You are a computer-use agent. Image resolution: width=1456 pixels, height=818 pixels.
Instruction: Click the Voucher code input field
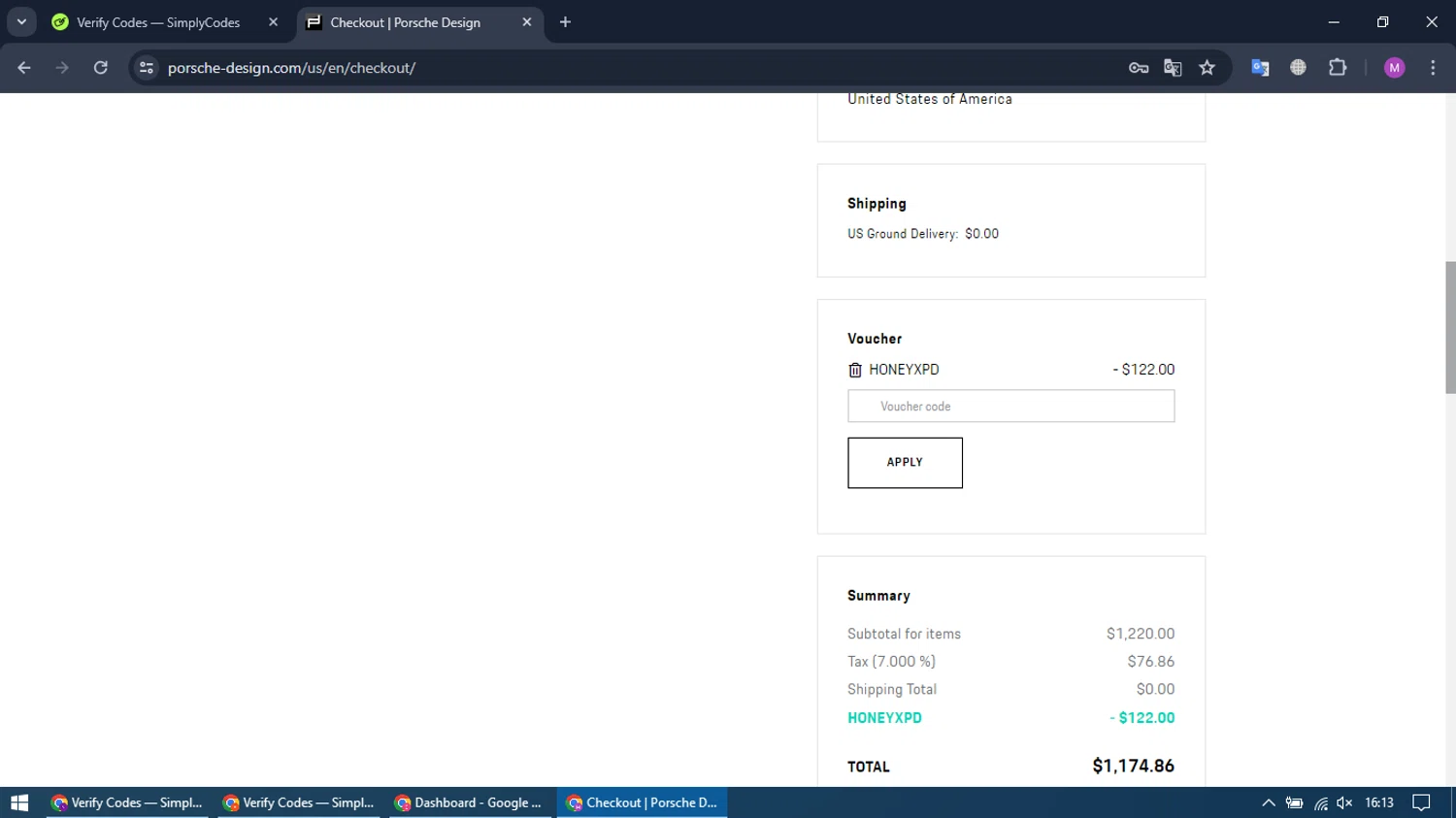pyautogui.click(x=1010, y=407)
